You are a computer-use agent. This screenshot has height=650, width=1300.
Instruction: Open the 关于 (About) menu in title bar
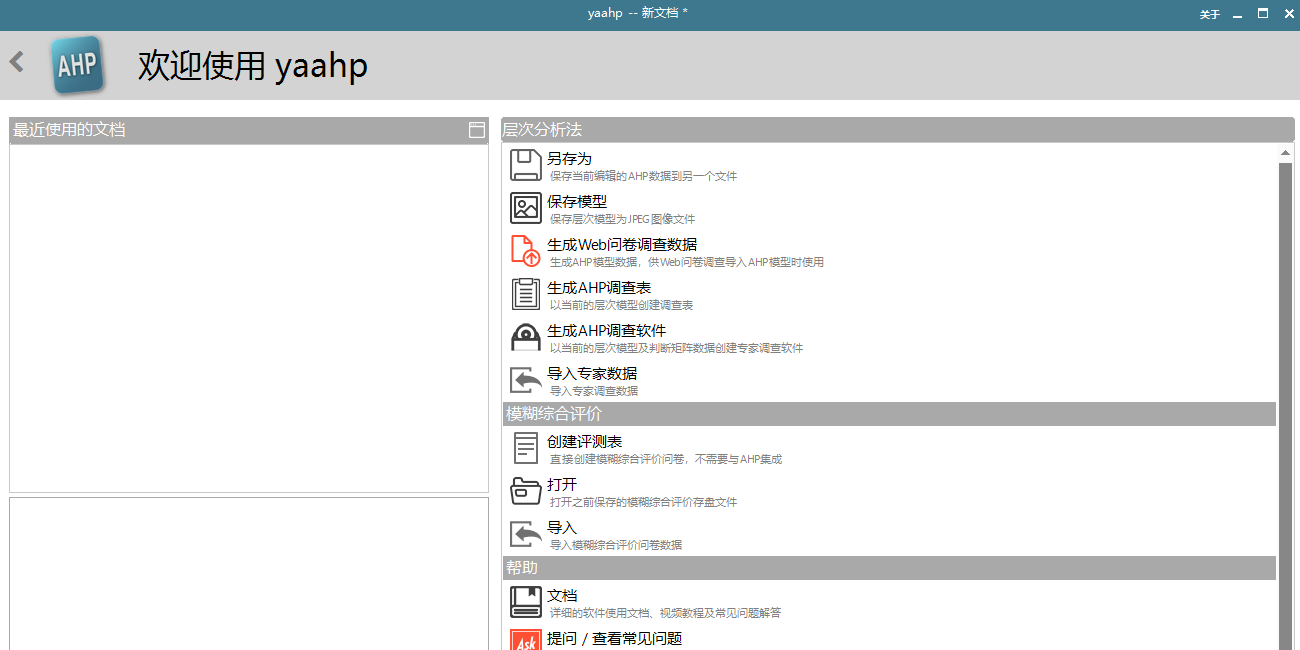click(x=1210, y=15)
